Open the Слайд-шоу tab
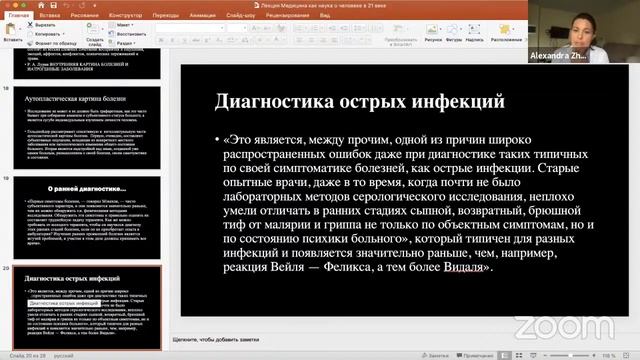The height and width of the screenshot is (360, 640). [x=240, y=15]
